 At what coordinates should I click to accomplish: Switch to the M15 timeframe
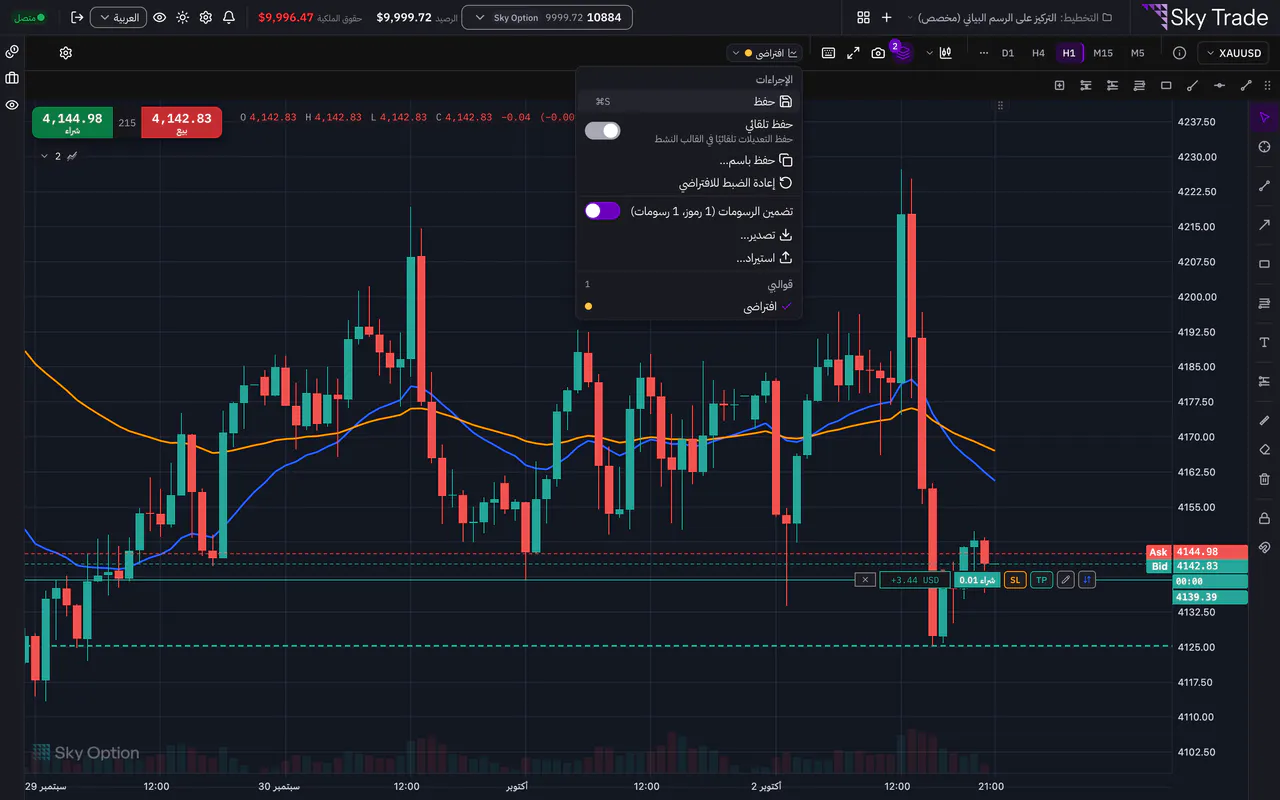coord(1103,53)
